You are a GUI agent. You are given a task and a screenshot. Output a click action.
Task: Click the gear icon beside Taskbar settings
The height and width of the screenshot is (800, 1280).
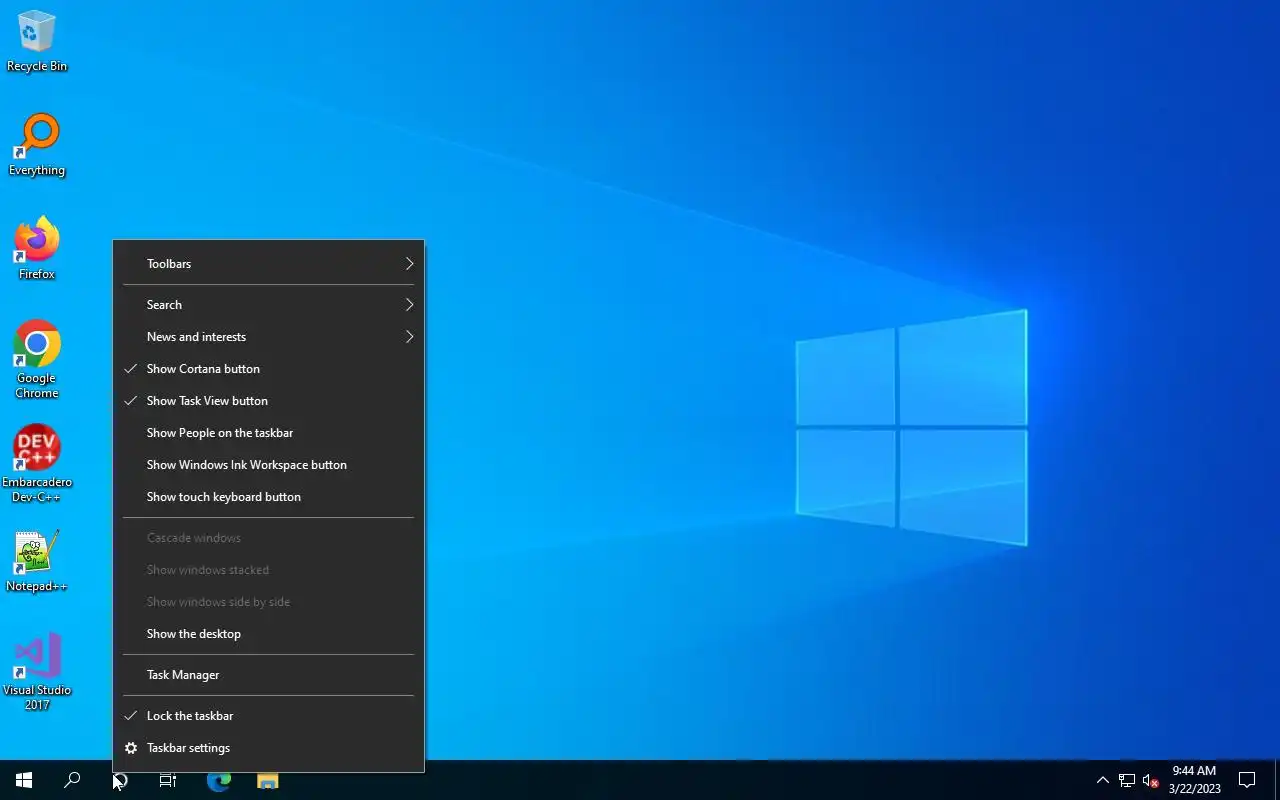131,748
